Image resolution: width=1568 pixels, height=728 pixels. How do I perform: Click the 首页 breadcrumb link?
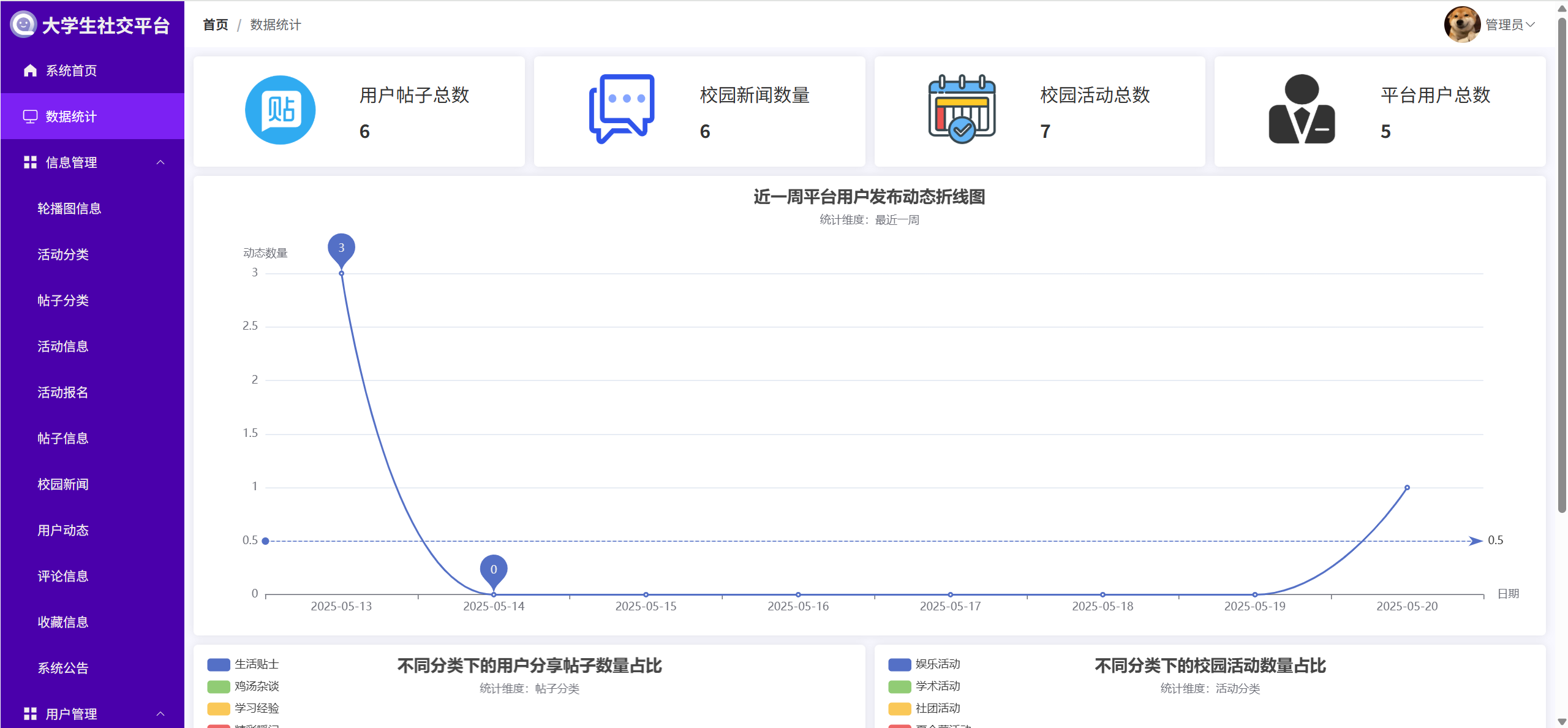pyautogui.click(x=215, y=25)
